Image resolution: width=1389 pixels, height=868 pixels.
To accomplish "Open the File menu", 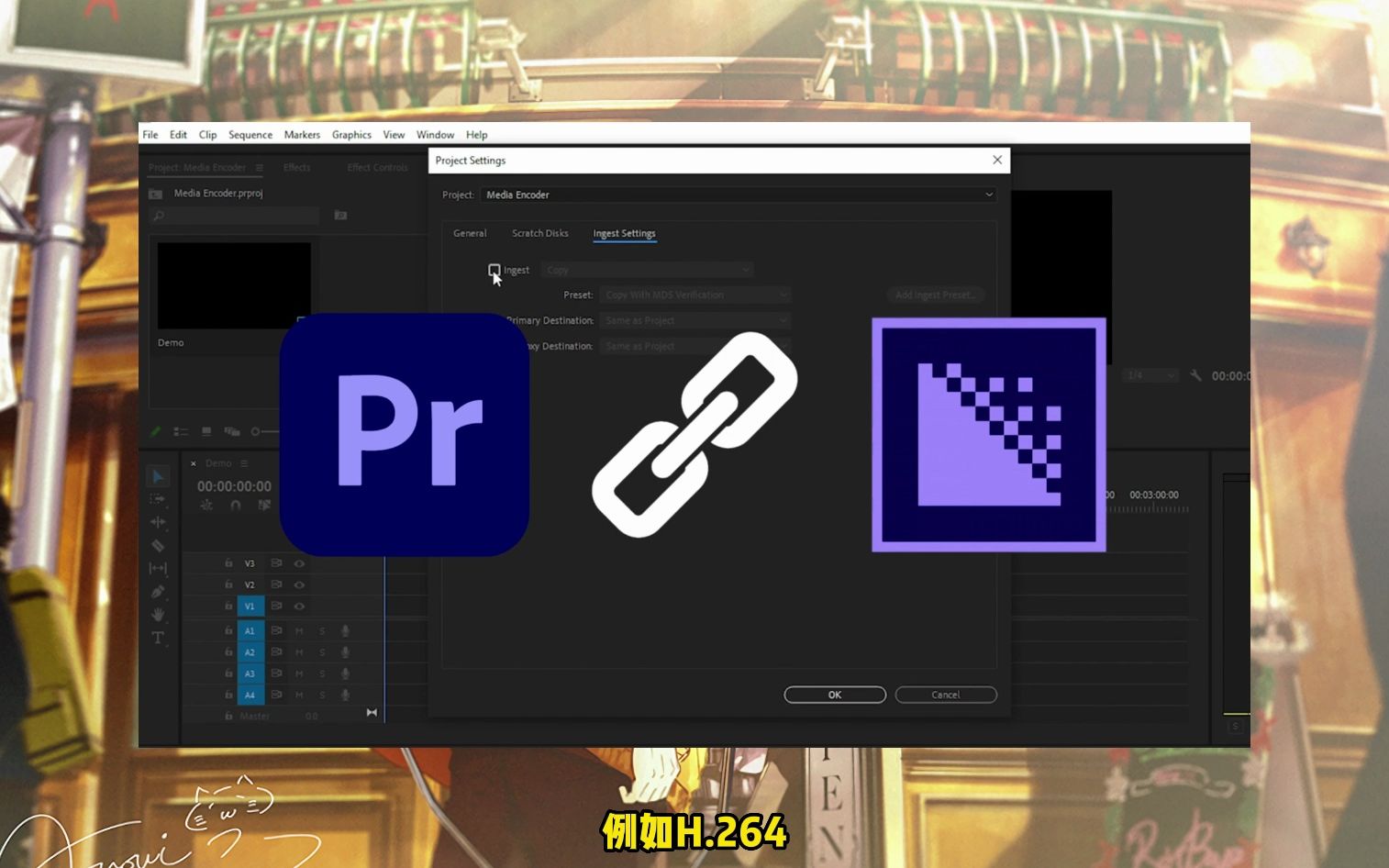I will pos(150,135).
